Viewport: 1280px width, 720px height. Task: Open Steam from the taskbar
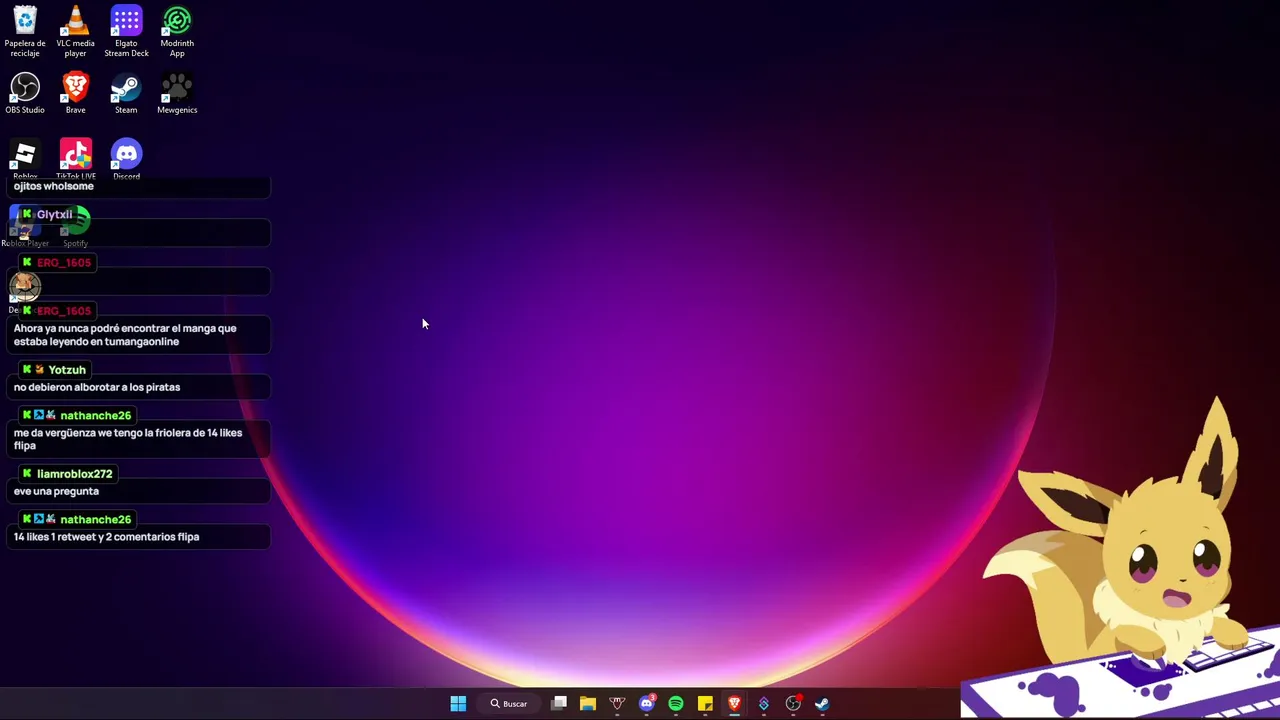point(822,704)
